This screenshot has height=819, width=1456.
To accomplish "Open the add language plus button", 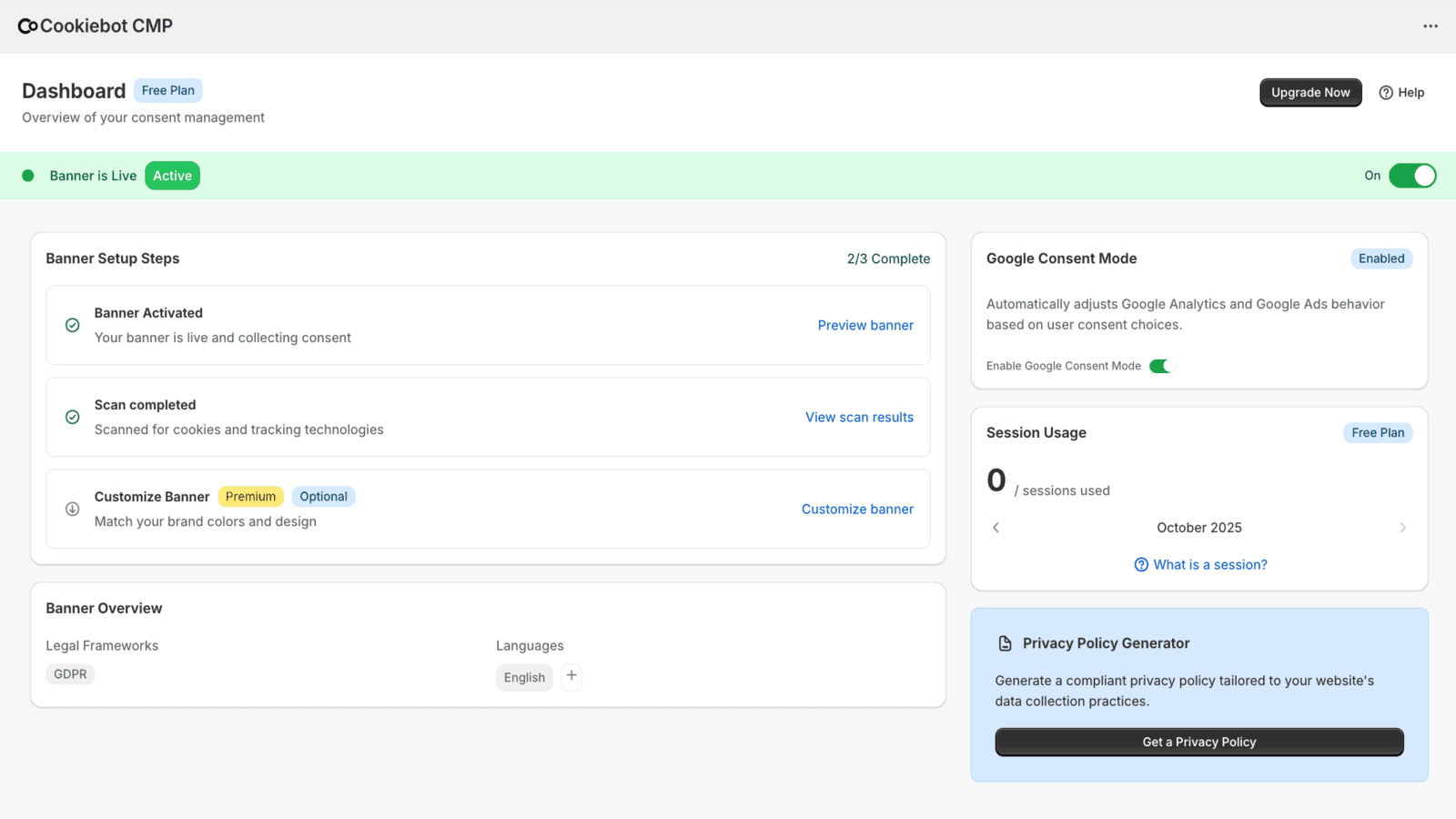I will [x=571, y=676].
